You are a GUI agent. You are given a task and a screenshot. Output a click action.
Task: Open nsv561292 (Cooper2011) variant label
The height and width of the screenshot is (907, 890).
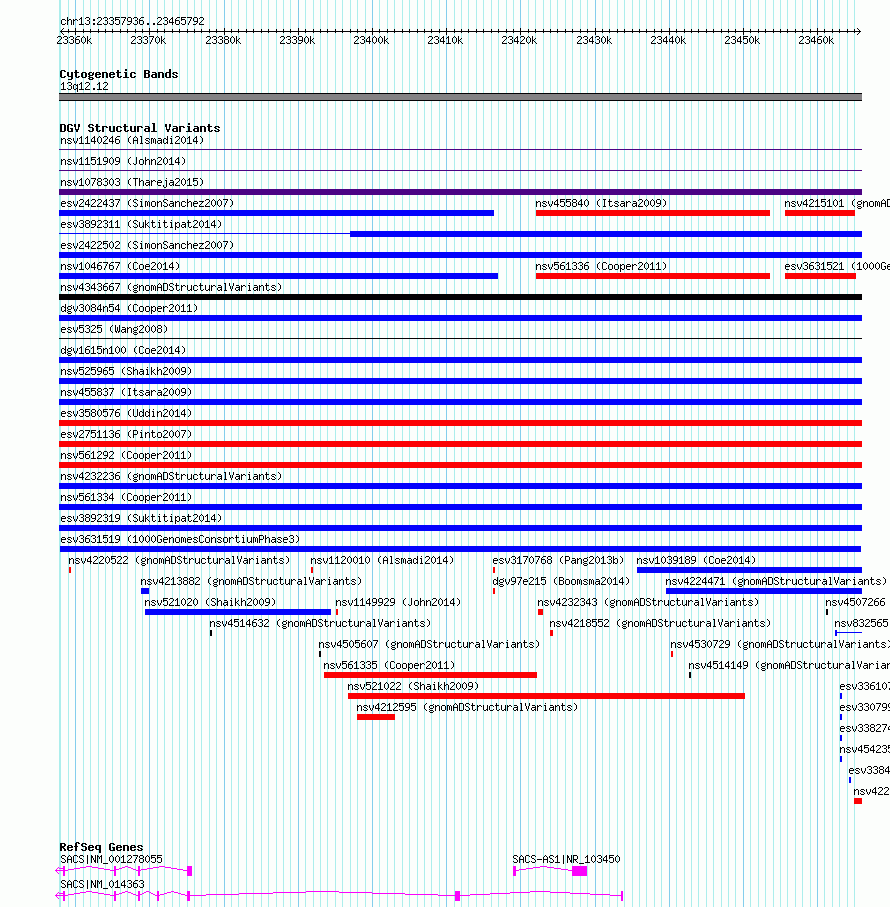126,455
